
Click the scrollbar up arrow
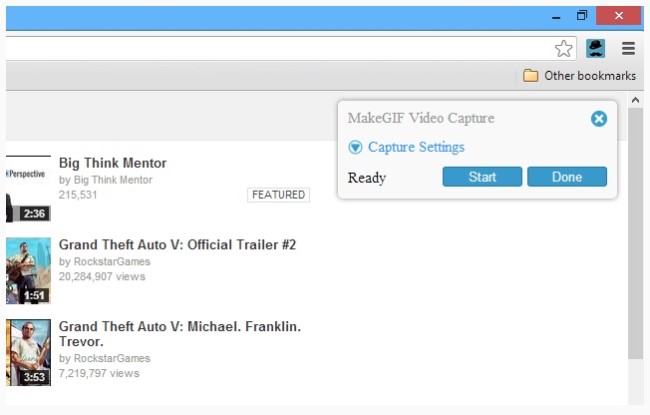click(635, 100)
